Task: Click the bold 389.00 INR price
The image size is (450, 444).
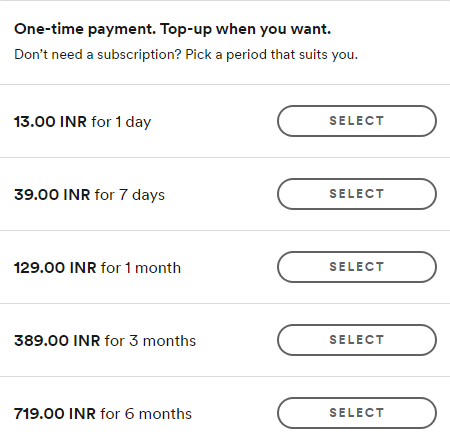Action: [57, 341]
